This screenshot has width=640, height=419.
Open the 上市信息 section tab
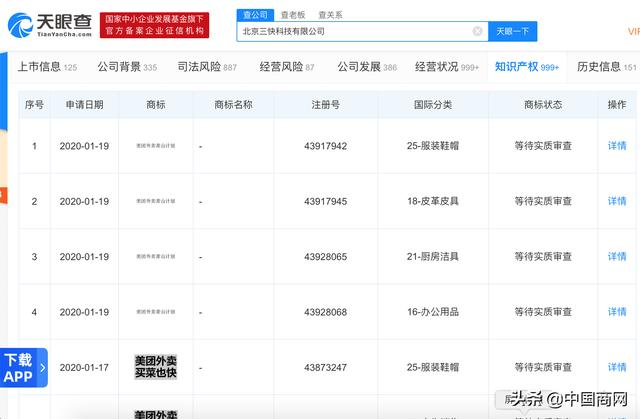tap(47, 67)
